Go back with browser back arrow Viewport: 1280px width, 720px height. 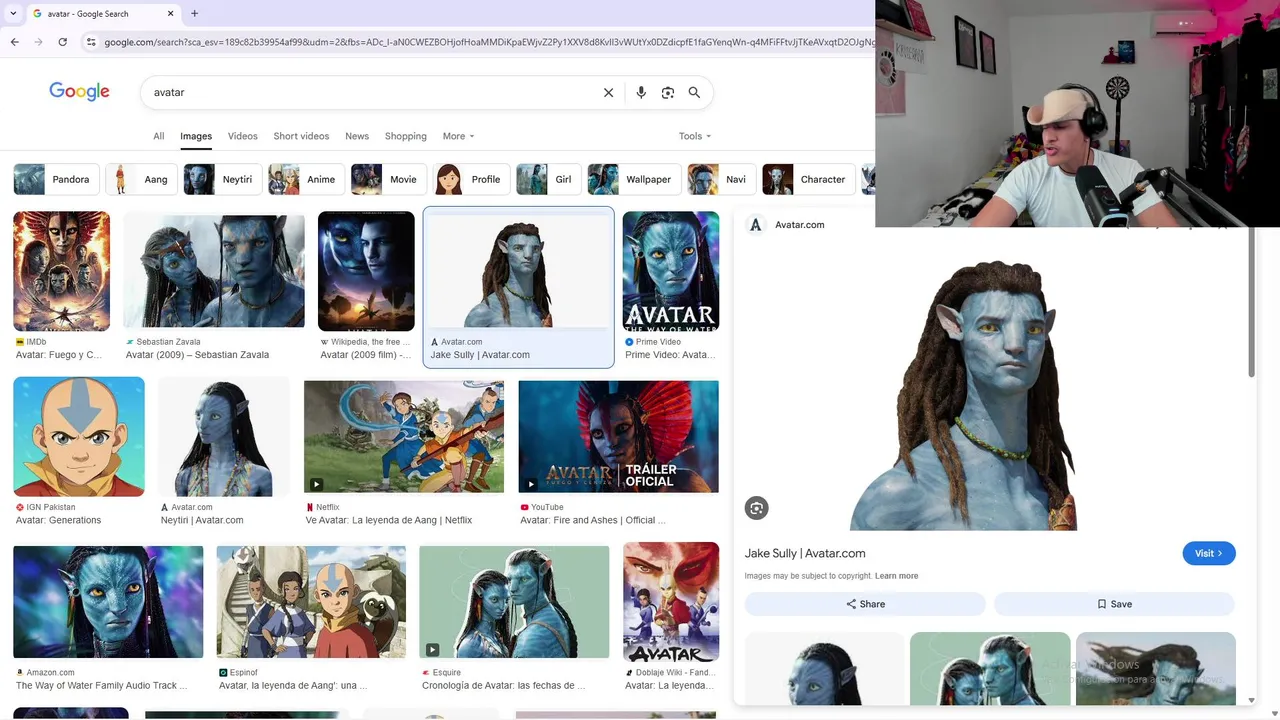click(x=14, y=42)
